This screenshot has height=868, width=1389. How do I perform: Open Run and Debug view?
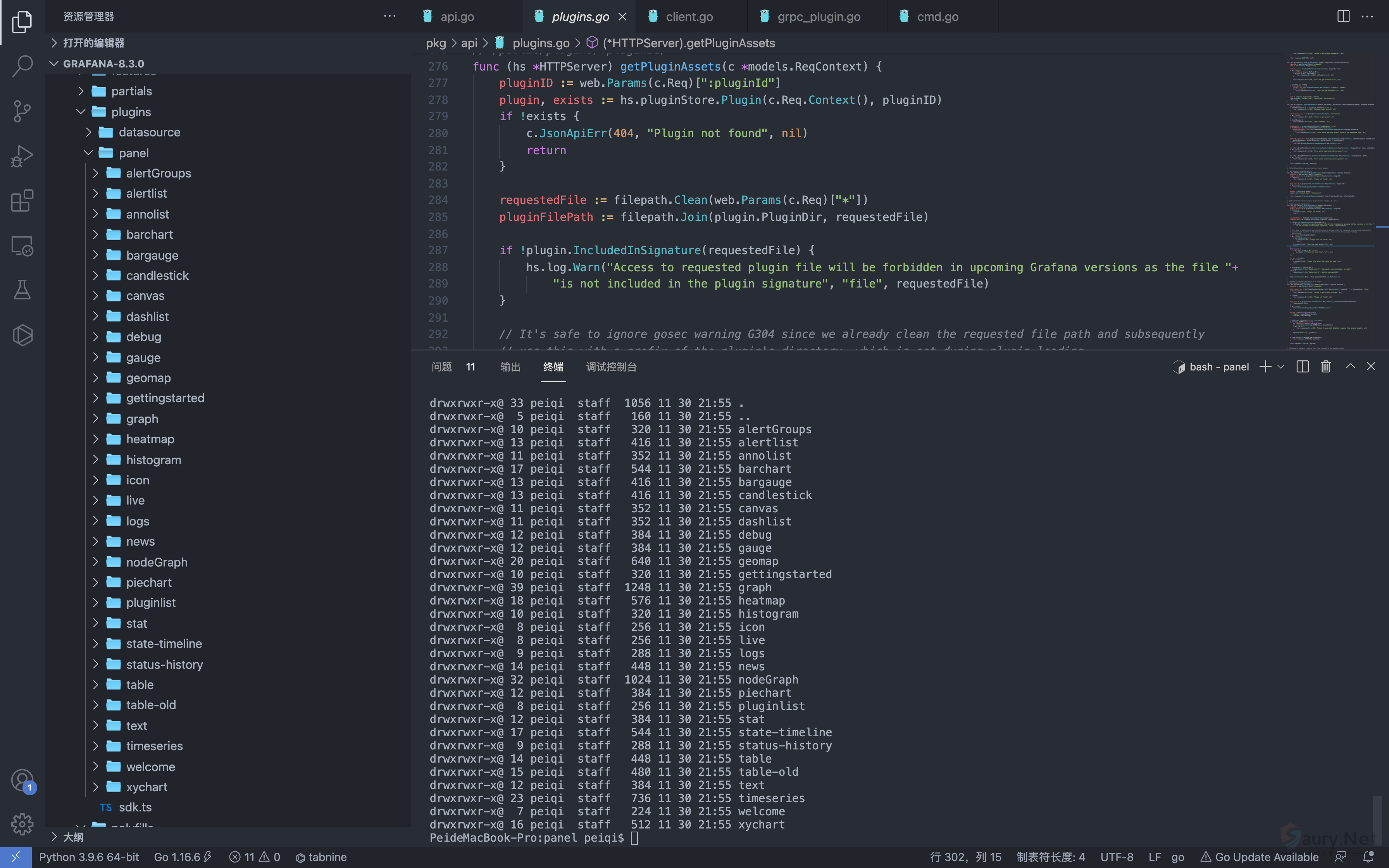point(22,155)
